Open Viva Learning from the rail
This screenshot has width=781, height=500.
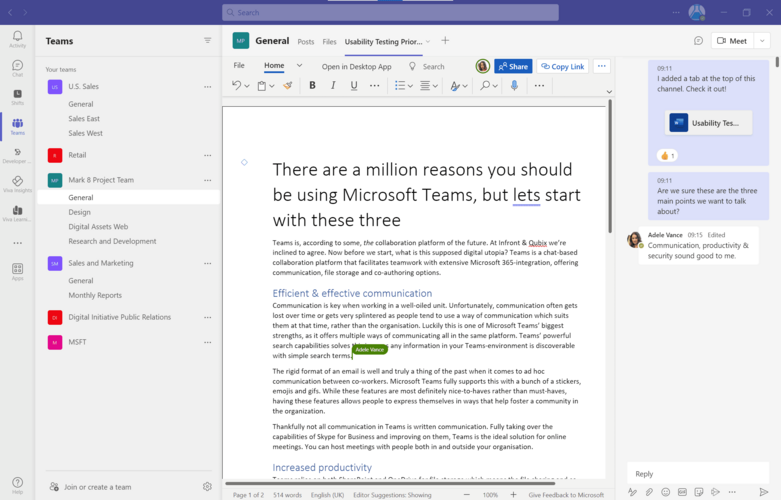pyautogui.click(x=17, y=214)
